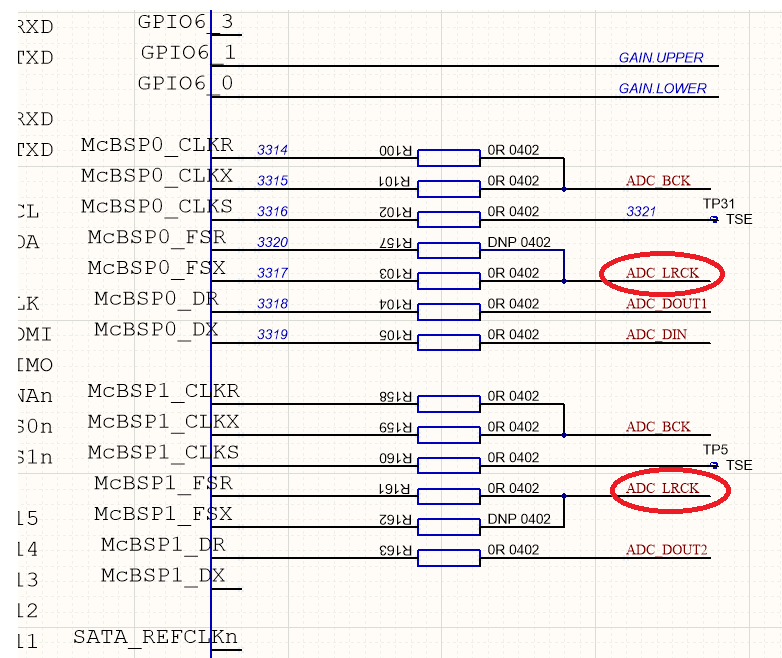The width and height of the screenshot is (782, 658).
Task: Select net number 3317
Action: (272, 273)
